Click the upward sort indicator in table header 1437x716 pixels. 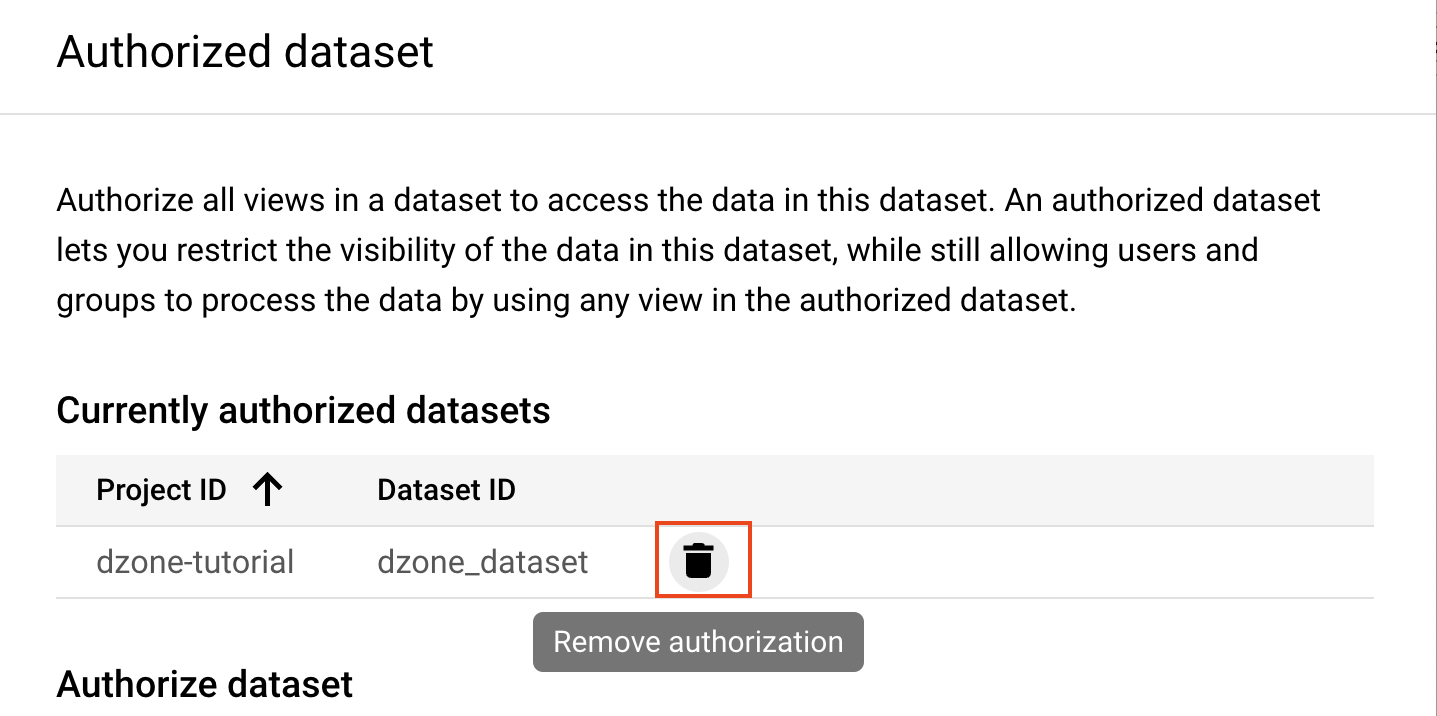tap(268, 489)
